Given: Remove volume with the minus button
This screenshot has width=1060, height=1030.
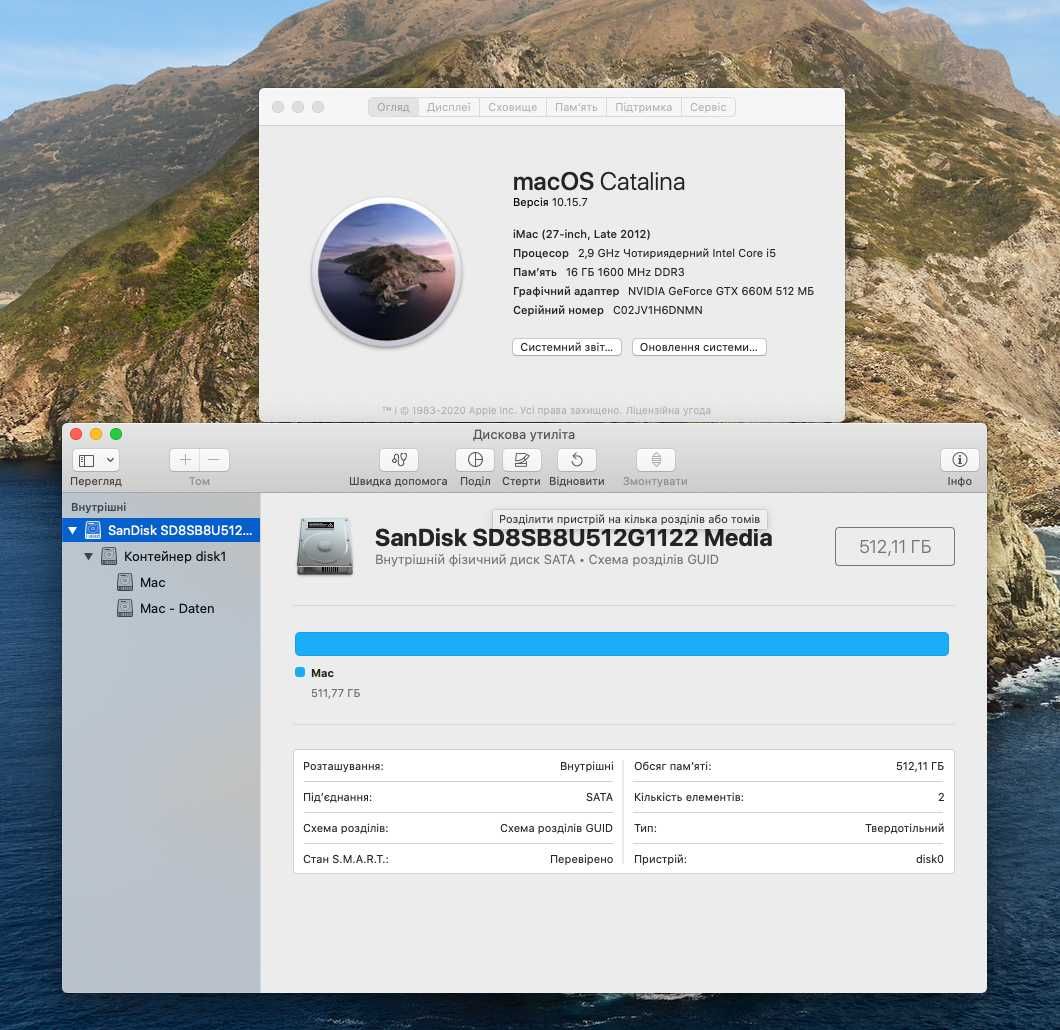Looking at the screenshot, I should tap(214, 460).
